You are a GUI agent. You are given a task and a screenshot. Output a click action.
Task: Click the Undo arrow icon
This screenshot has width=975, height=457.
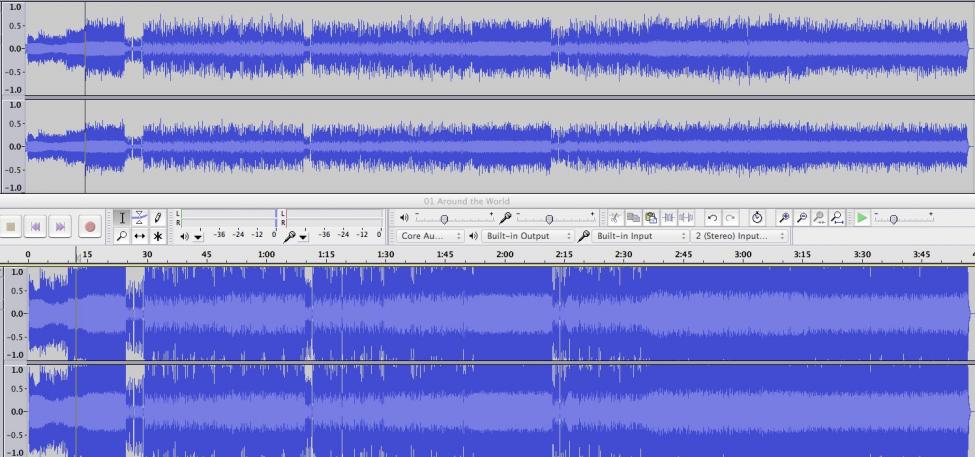pos(712,218)
